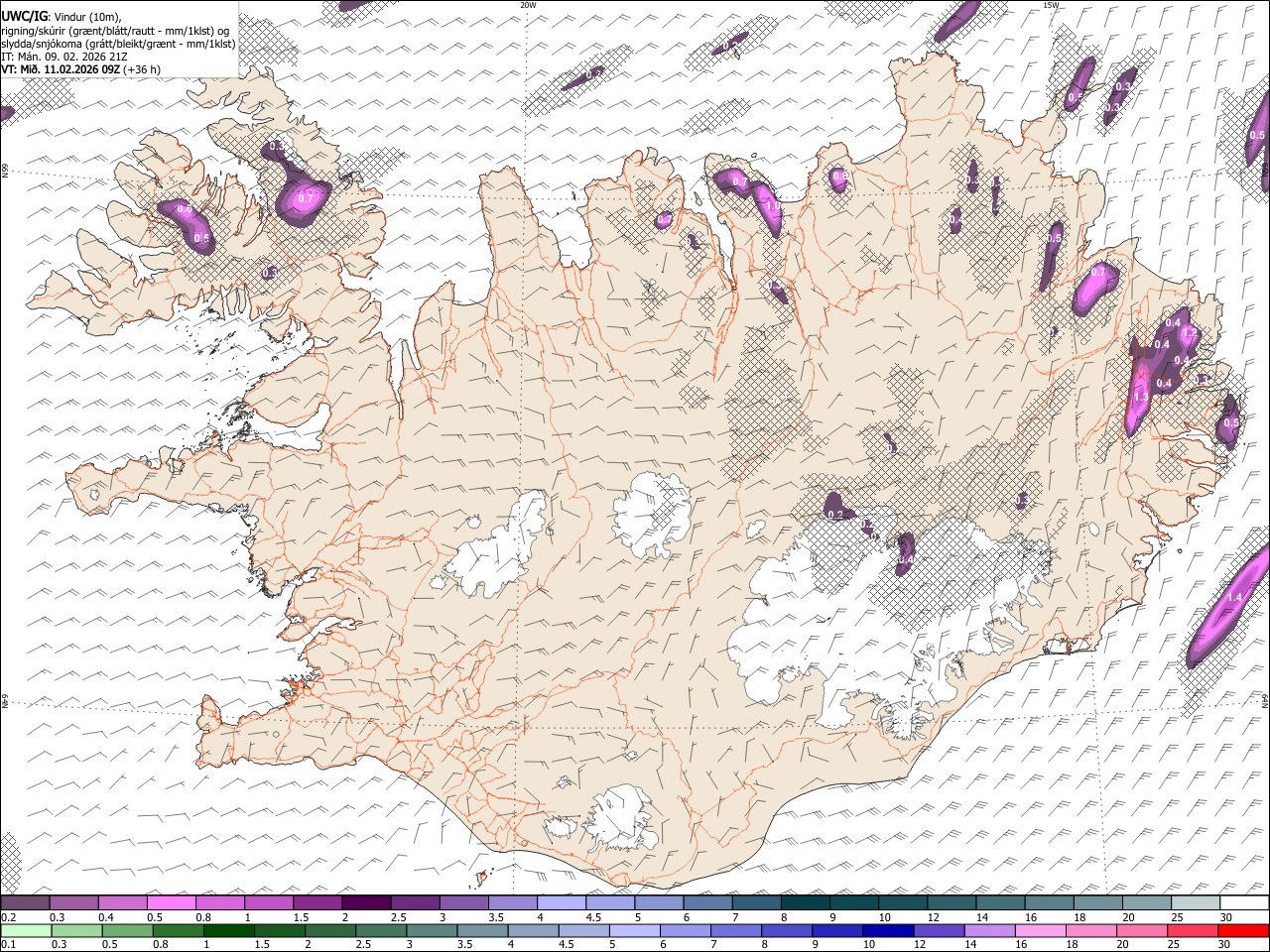This screenshot has width=1270, height=952.
Task: Pick the top legend swatch between 0.2 and 0.3
Action: click(25, 902)
